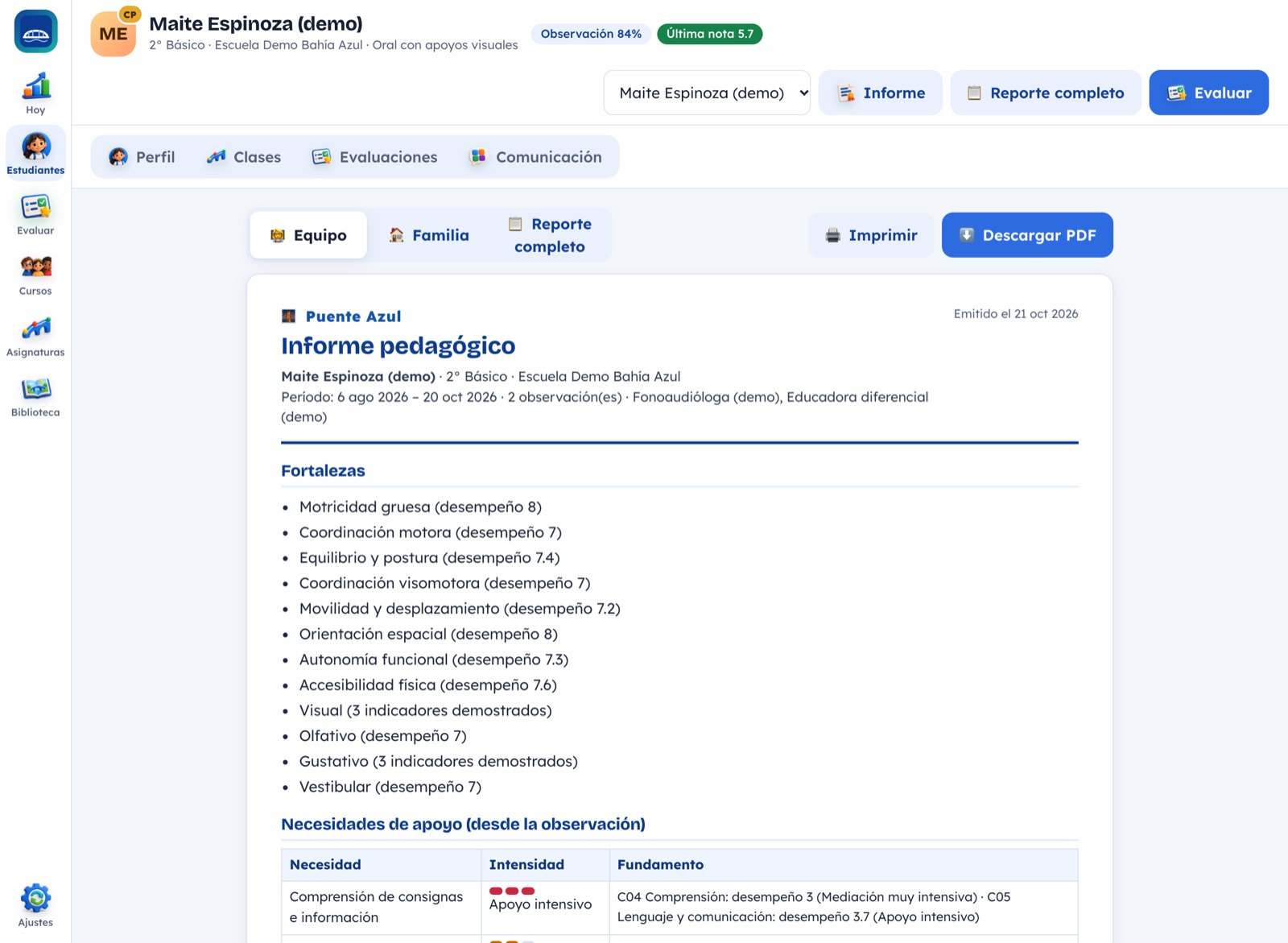Open the Biblioteca sidebar item
Screen dimensions: 1288x943
coord(35,396)
